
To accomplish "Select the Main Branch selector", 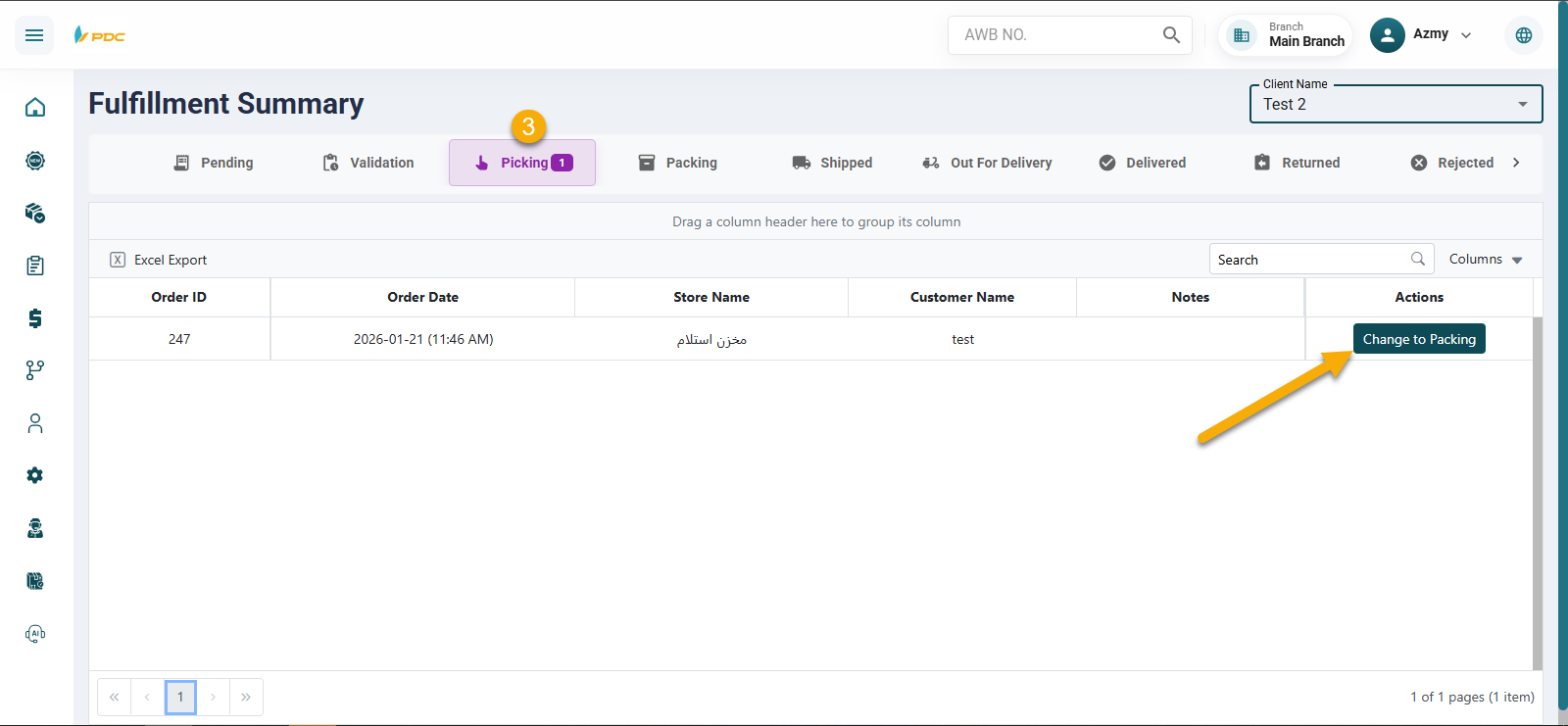I will tap(1286, 35).
